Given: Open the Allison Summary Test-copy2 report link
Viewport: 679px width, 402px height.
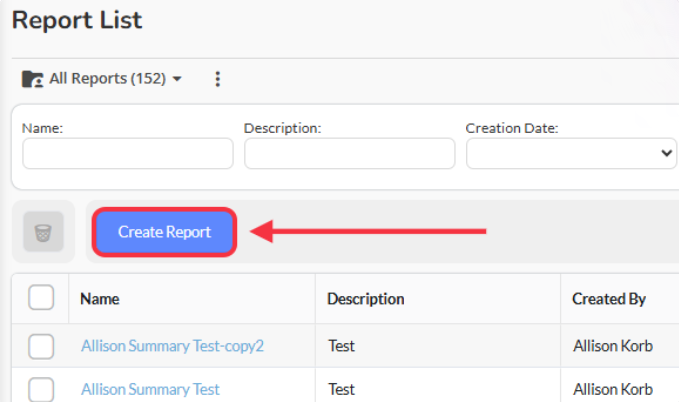Looking at the screenshot, I should pyautogui.click(x=172, y=346).
